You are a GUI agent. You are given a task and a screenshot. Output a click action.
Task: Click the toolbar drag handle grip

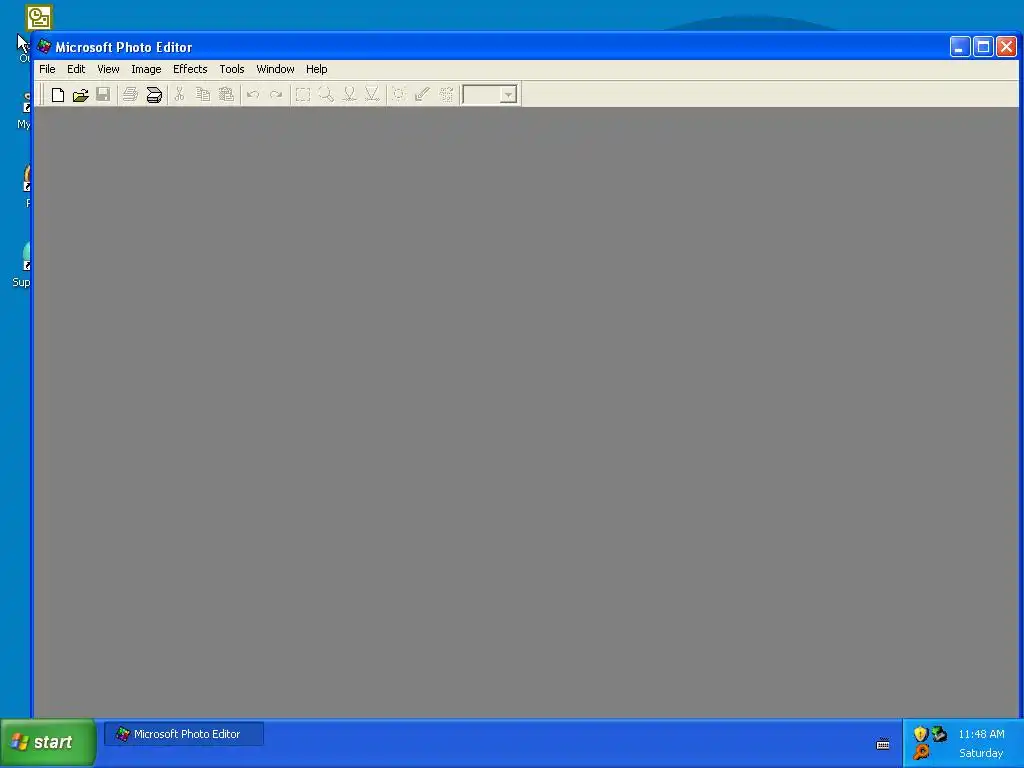[x=42, y=95]
